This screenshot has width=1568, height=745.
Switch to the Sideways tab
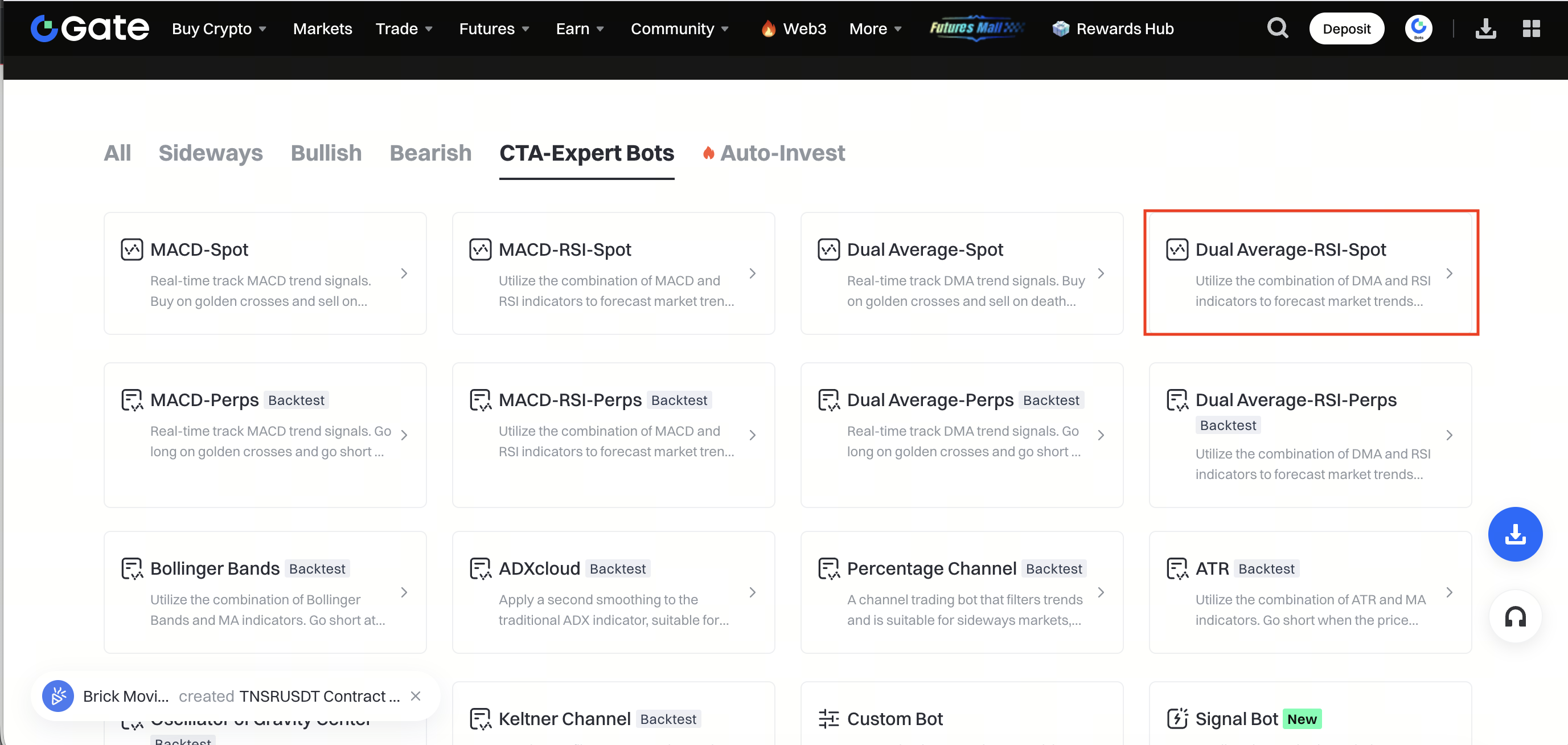click(x=211, y=153)
